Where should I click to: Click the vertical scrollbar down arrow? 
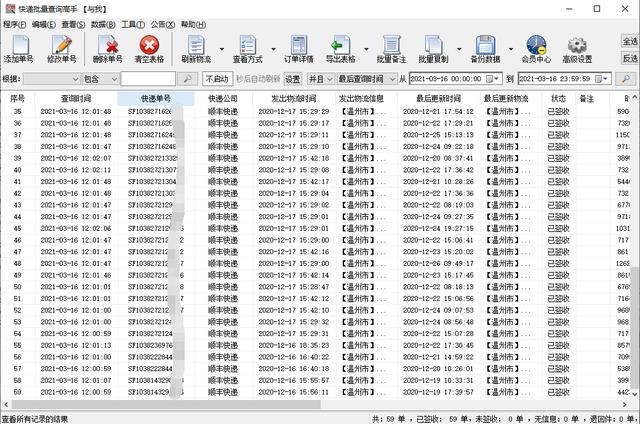tap(635, 394)
